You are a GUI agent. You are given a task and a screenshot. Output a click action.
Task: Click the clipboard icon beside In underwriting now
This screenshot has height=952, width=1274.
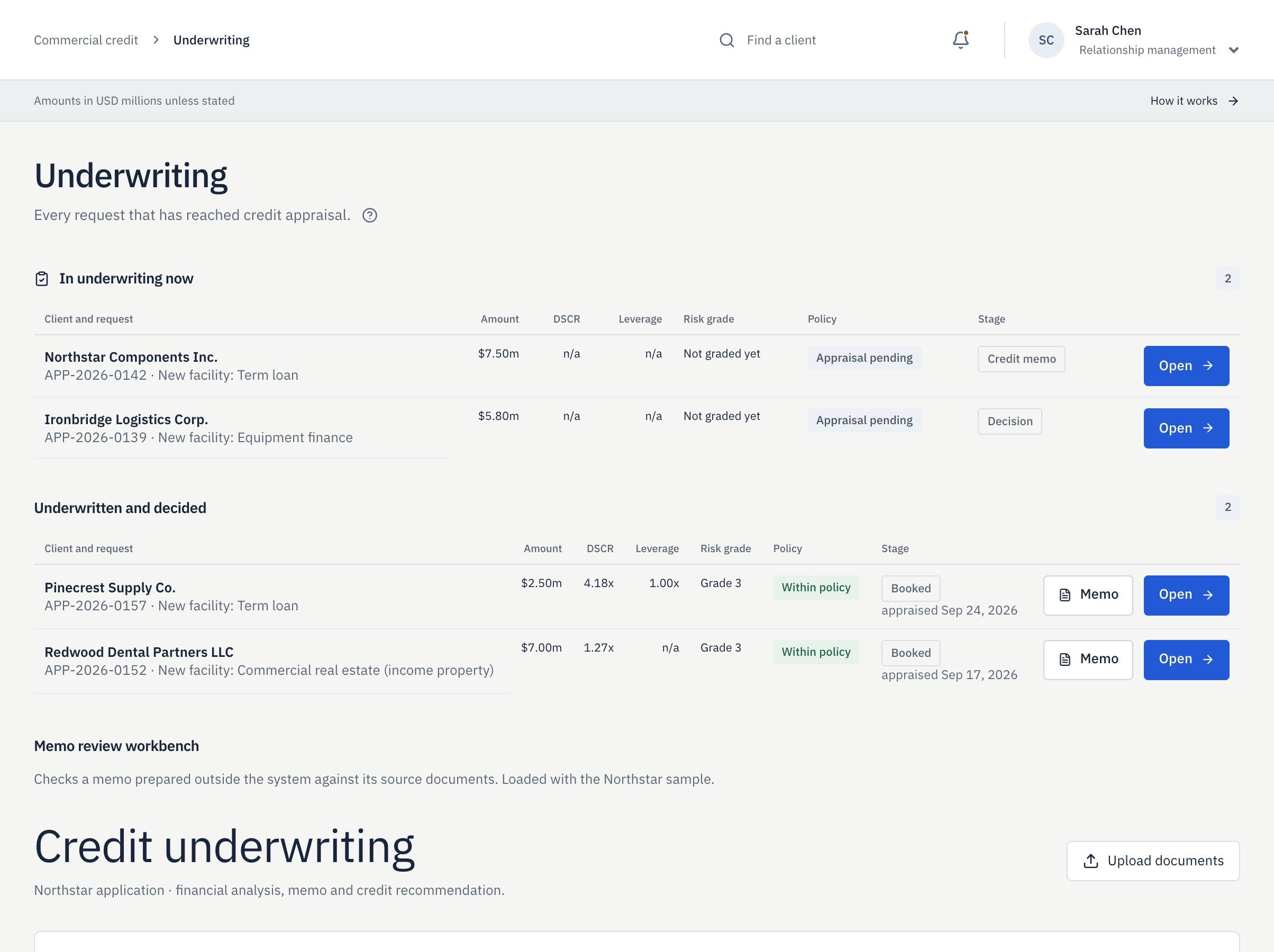[41, 279]
